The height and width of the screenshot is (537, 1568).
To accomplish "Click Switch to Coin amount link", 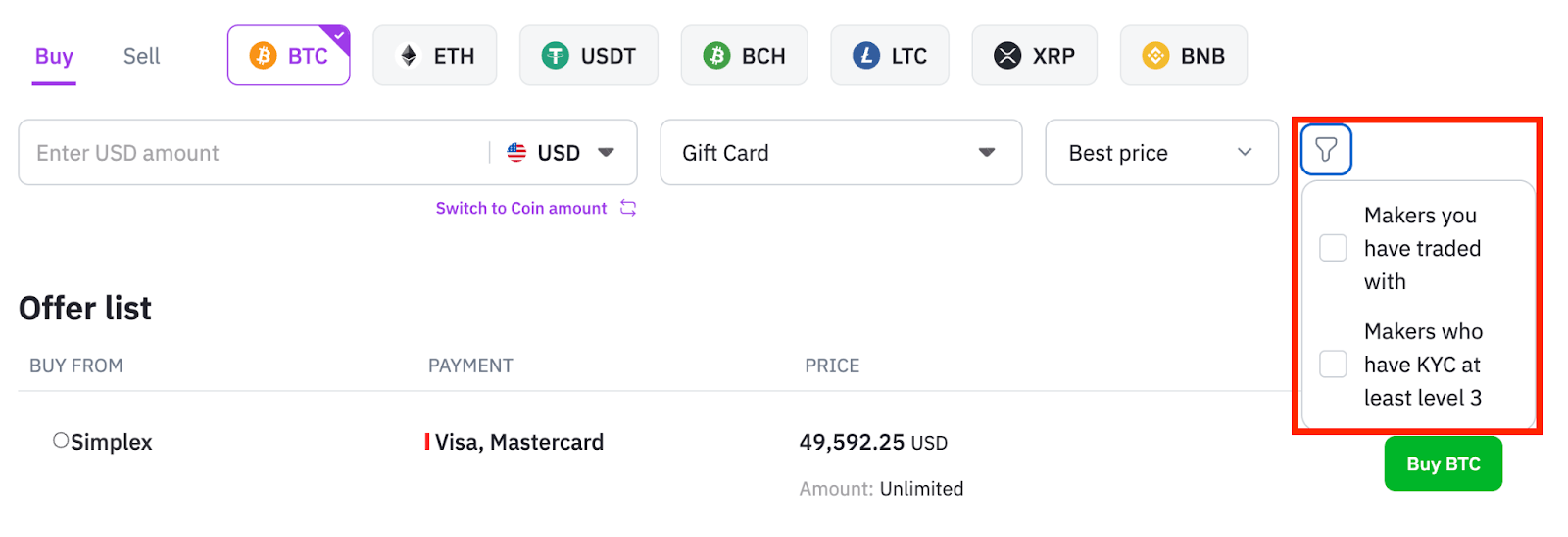I will pos(521,208).
